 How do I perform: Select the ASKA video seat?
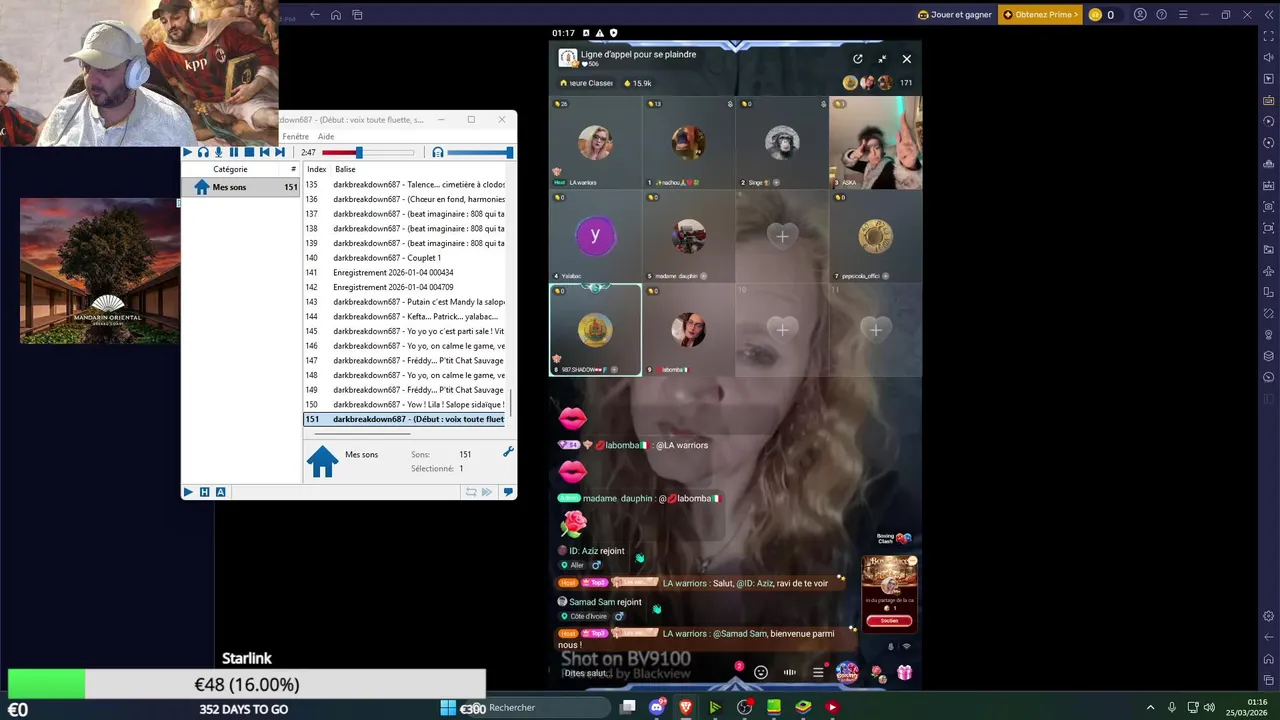[876, 143]
